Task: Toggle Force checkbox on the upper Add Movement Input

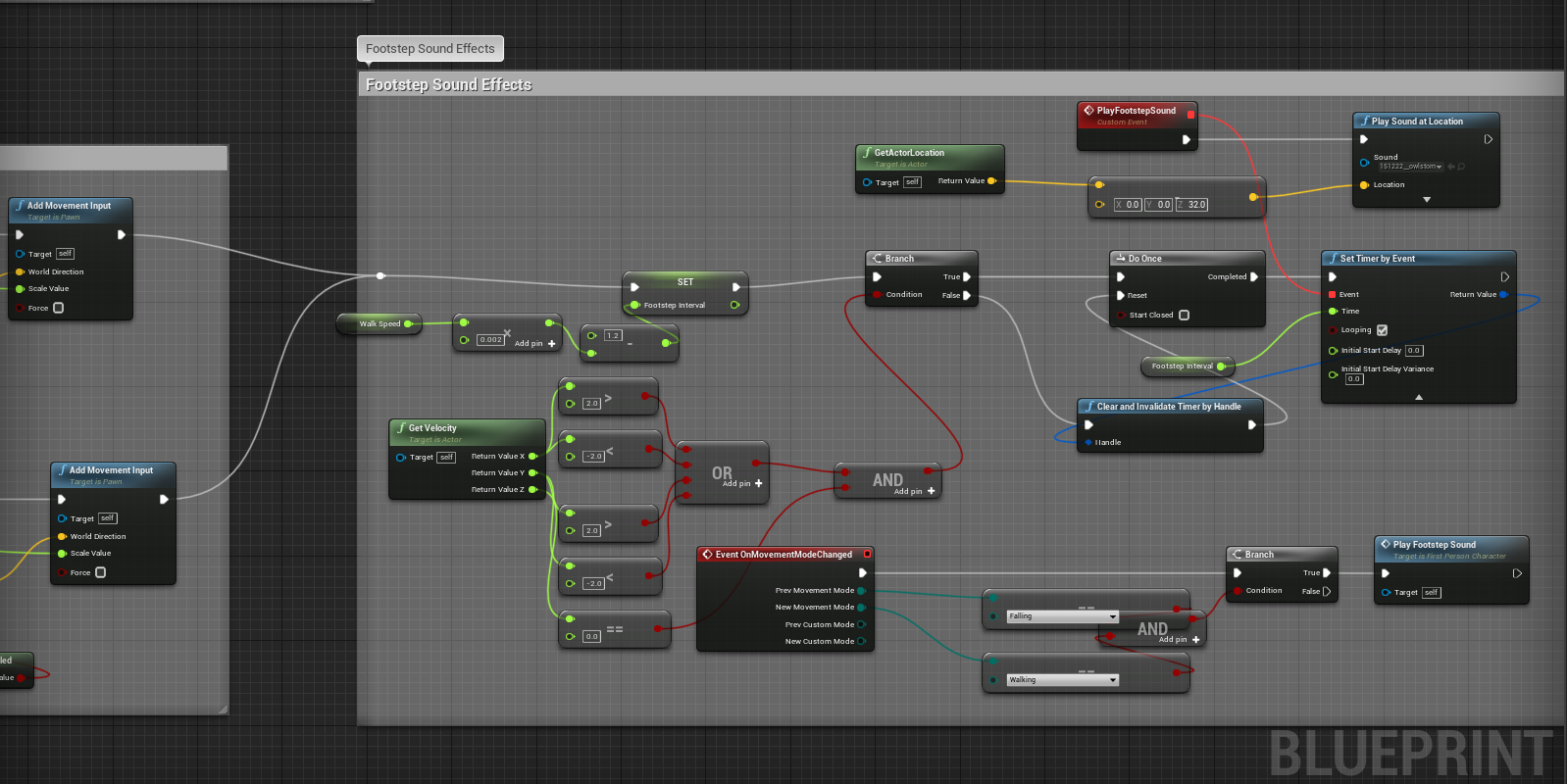Action: (58, 308)
